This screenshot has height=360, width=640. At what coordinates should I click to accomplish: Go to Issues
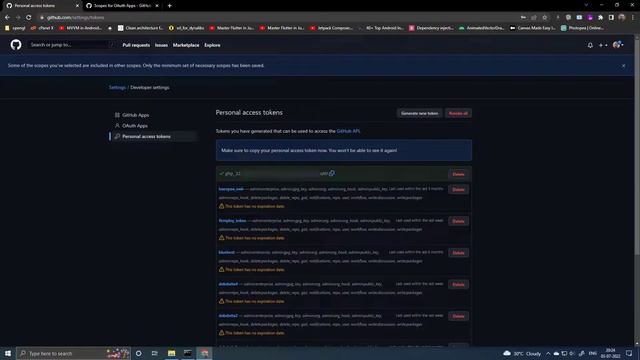(x=161, y=45)
